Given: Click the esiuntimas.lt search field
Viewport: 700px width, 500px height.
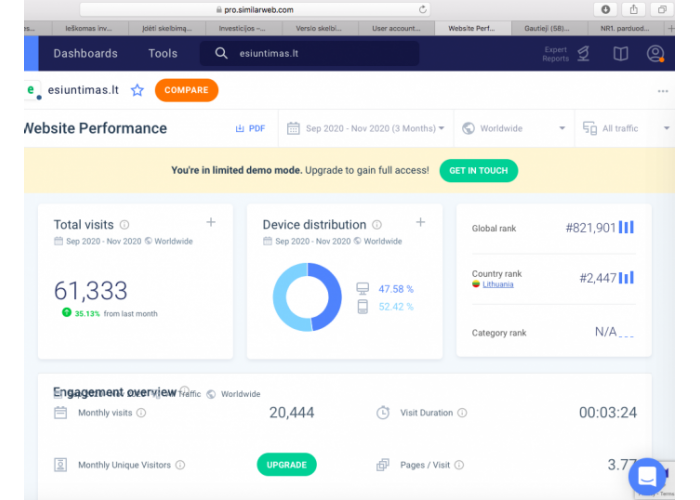Looking at the screenshot, I should [309, 54].
